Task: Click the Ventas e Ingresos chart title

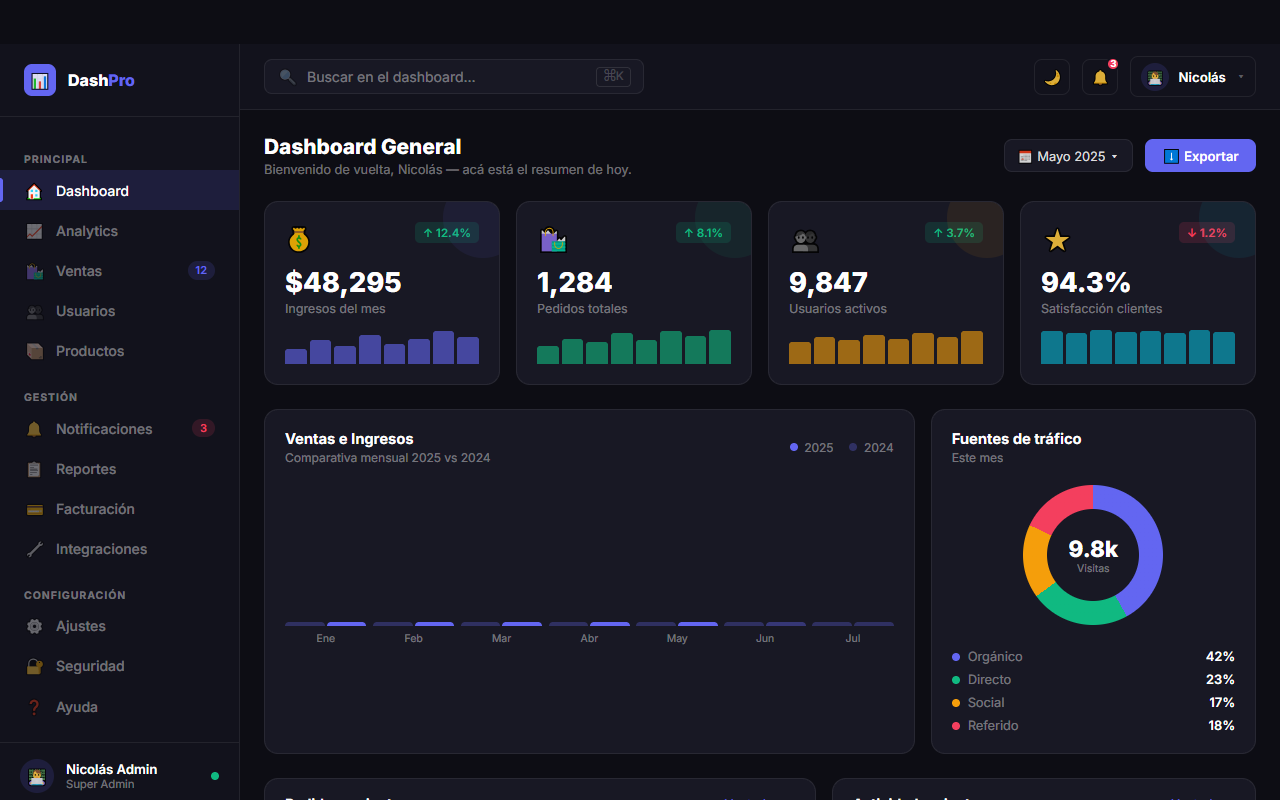Action: pyautogui.click(x=349, y=439)
